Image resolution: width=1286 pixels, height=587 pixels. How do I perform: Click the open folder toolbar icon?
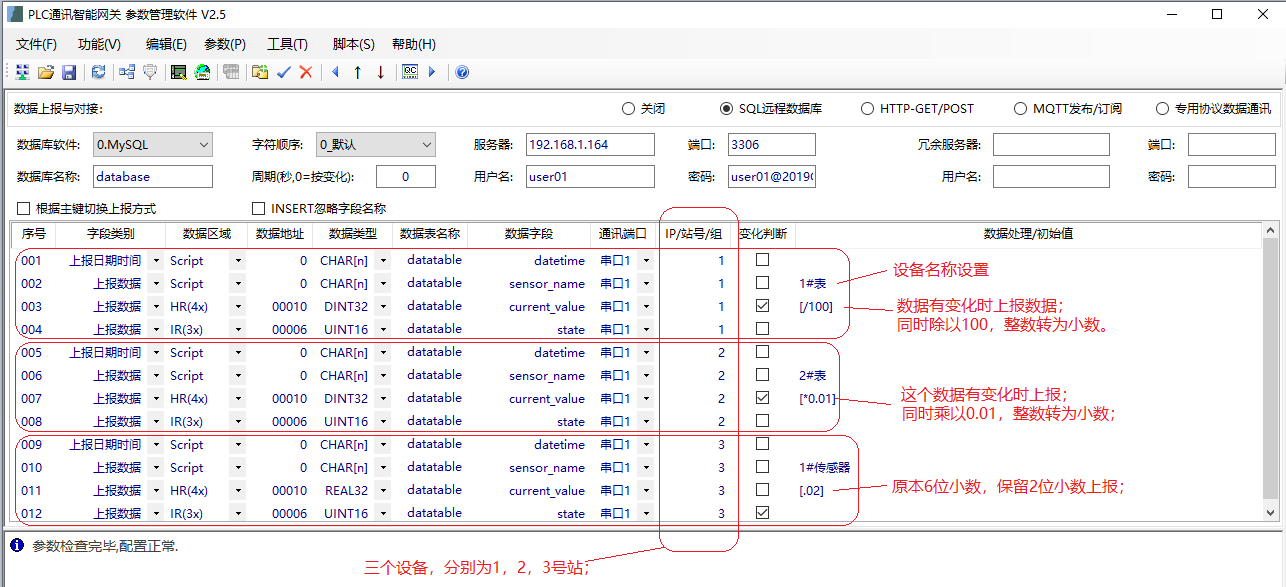(46, 72)
